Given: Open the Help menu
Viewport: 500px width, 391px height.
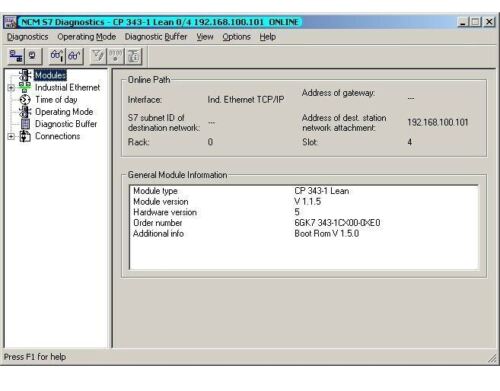Looking at the screenshot, I should 268,37.
